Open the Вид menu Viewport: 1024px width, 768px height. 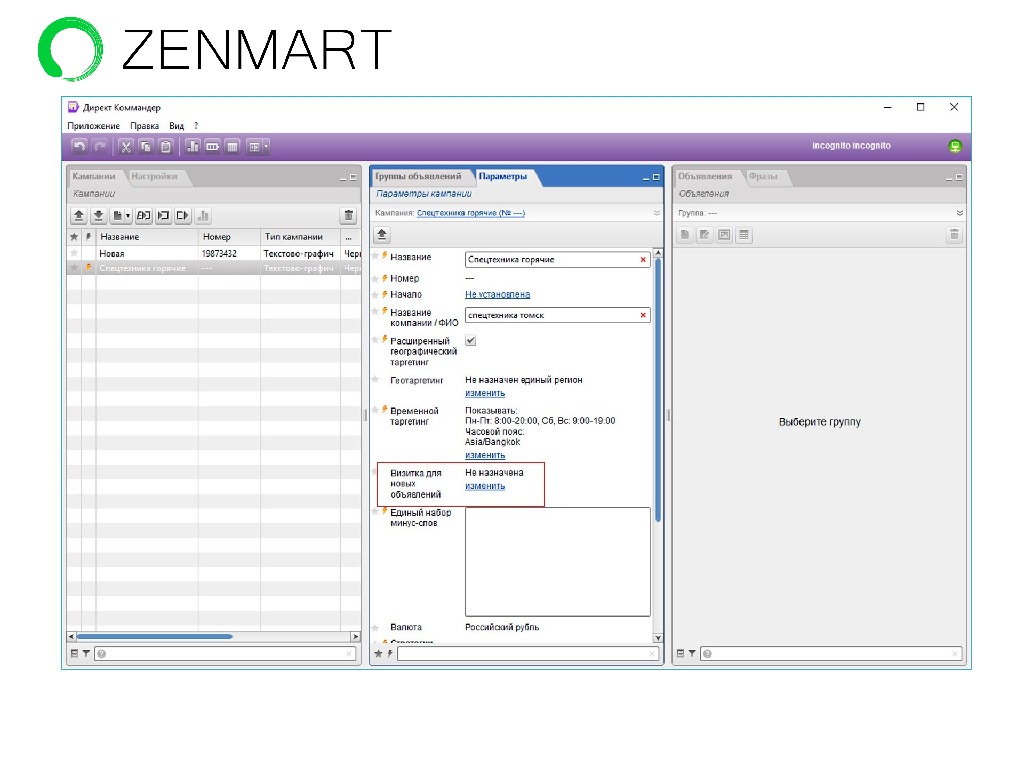pyautogui.click(x=176, y=126)
